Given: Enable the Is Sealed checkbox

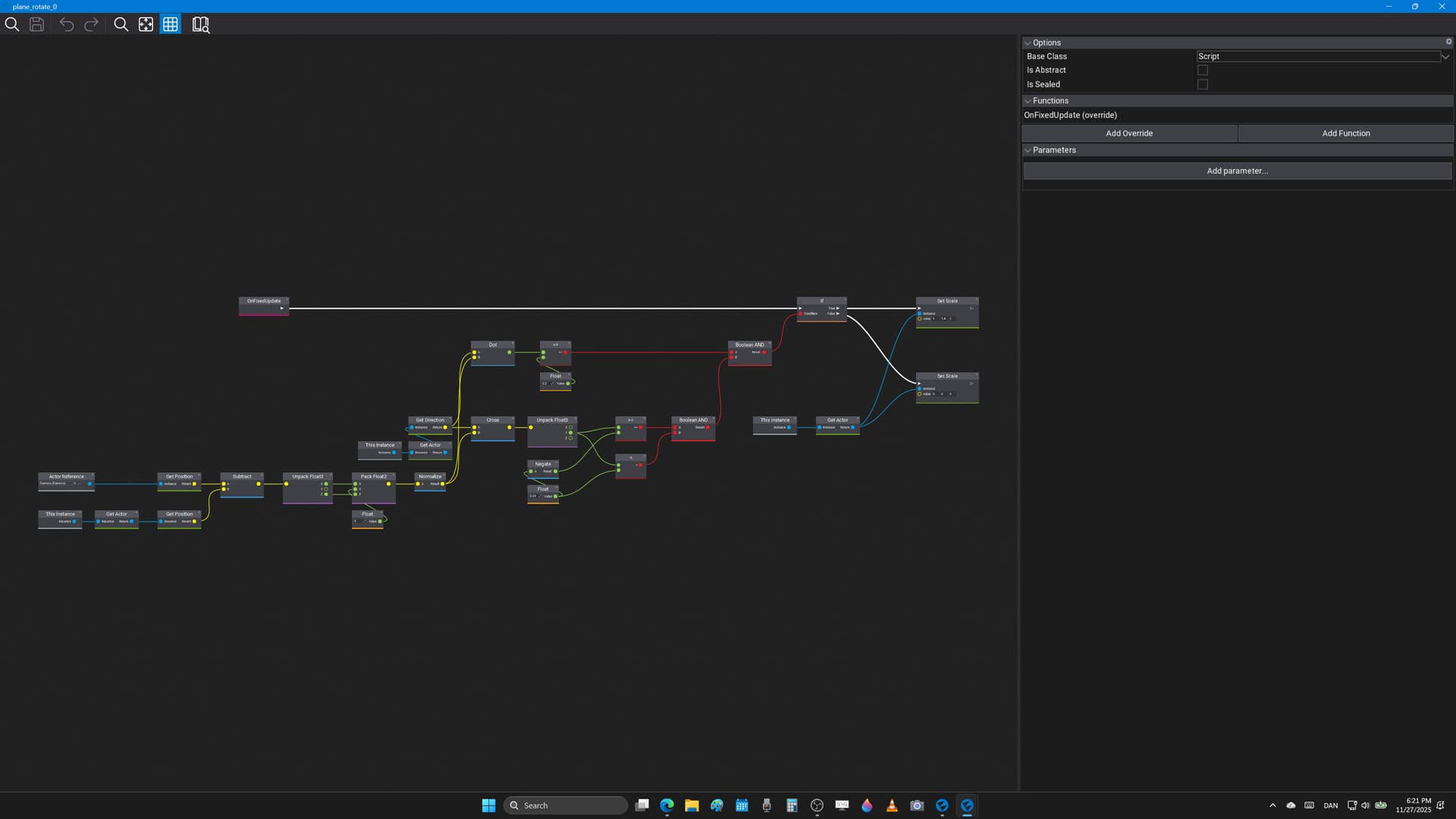Looking at the screenshot, I should 1202,84.
